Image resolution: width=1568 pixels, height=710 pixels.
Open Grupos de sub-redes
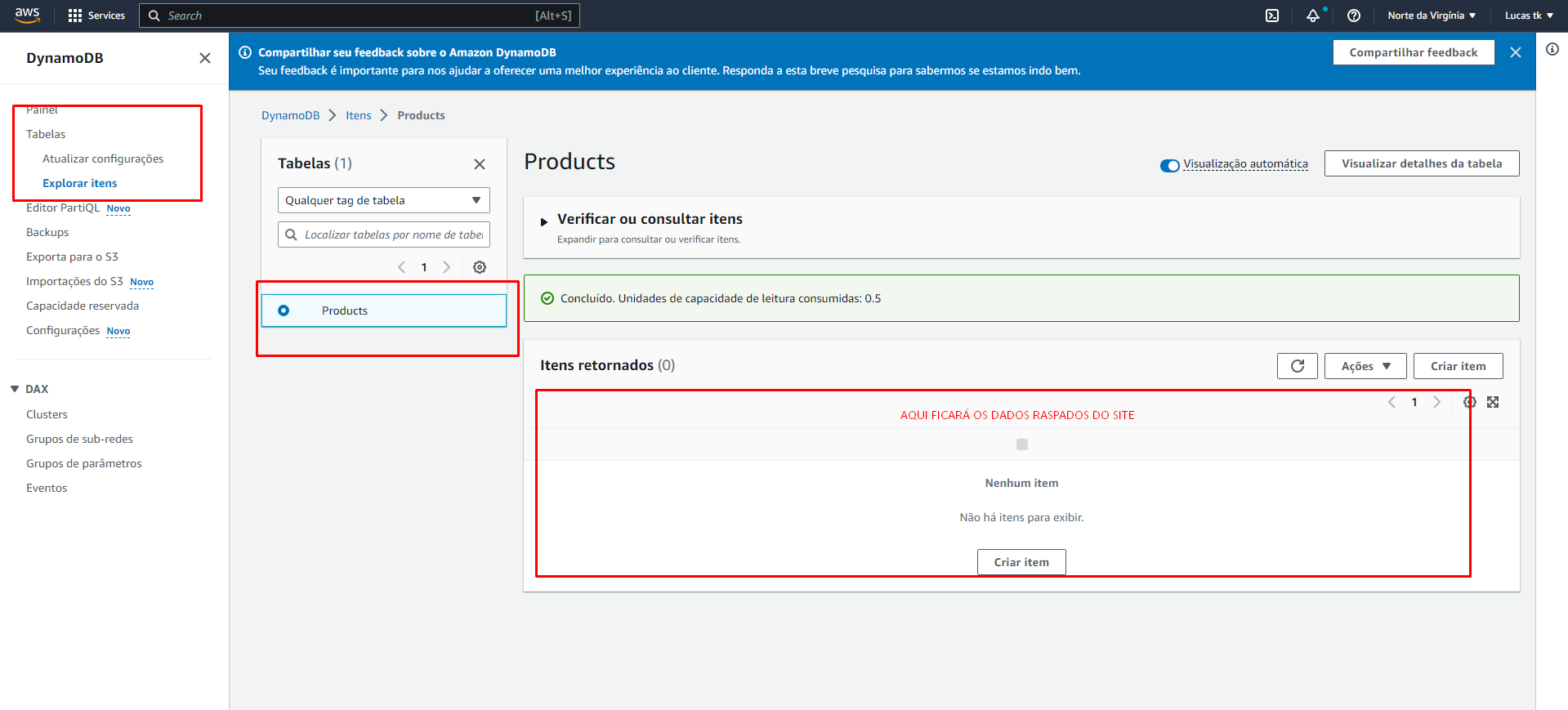coord(79,439)
